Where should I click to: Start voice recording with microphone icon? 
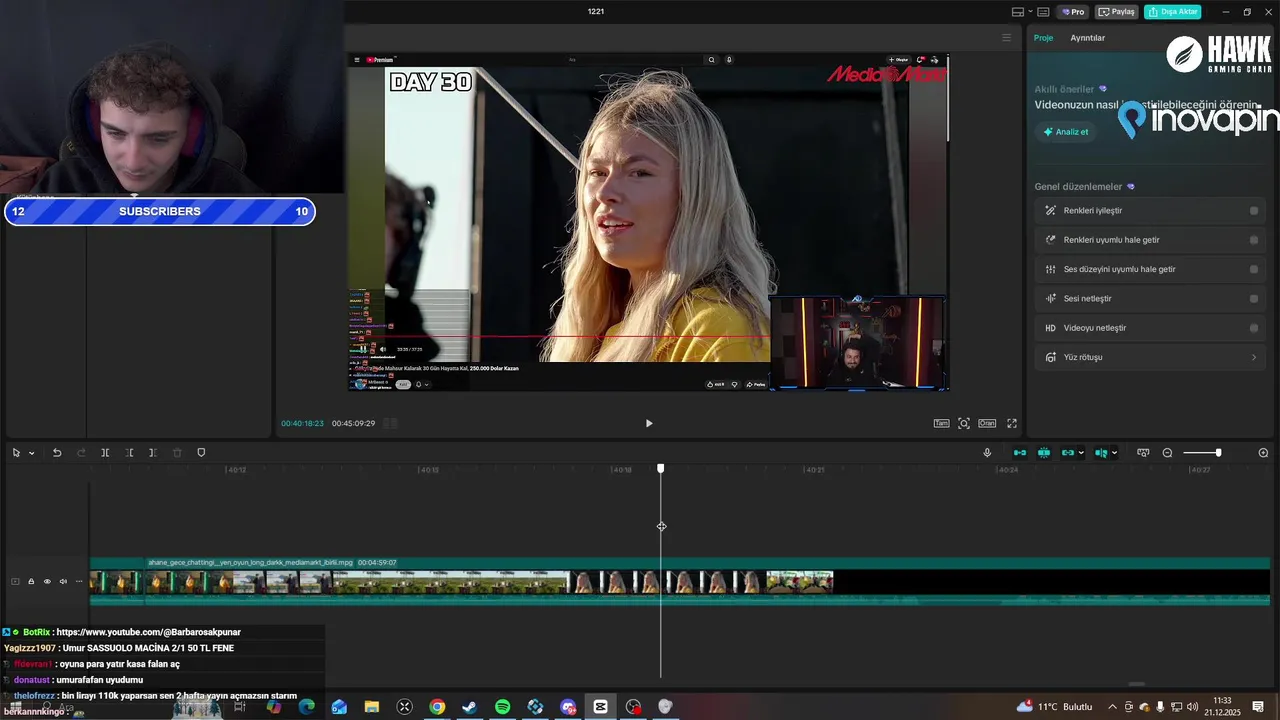click(x=987, y=453)
